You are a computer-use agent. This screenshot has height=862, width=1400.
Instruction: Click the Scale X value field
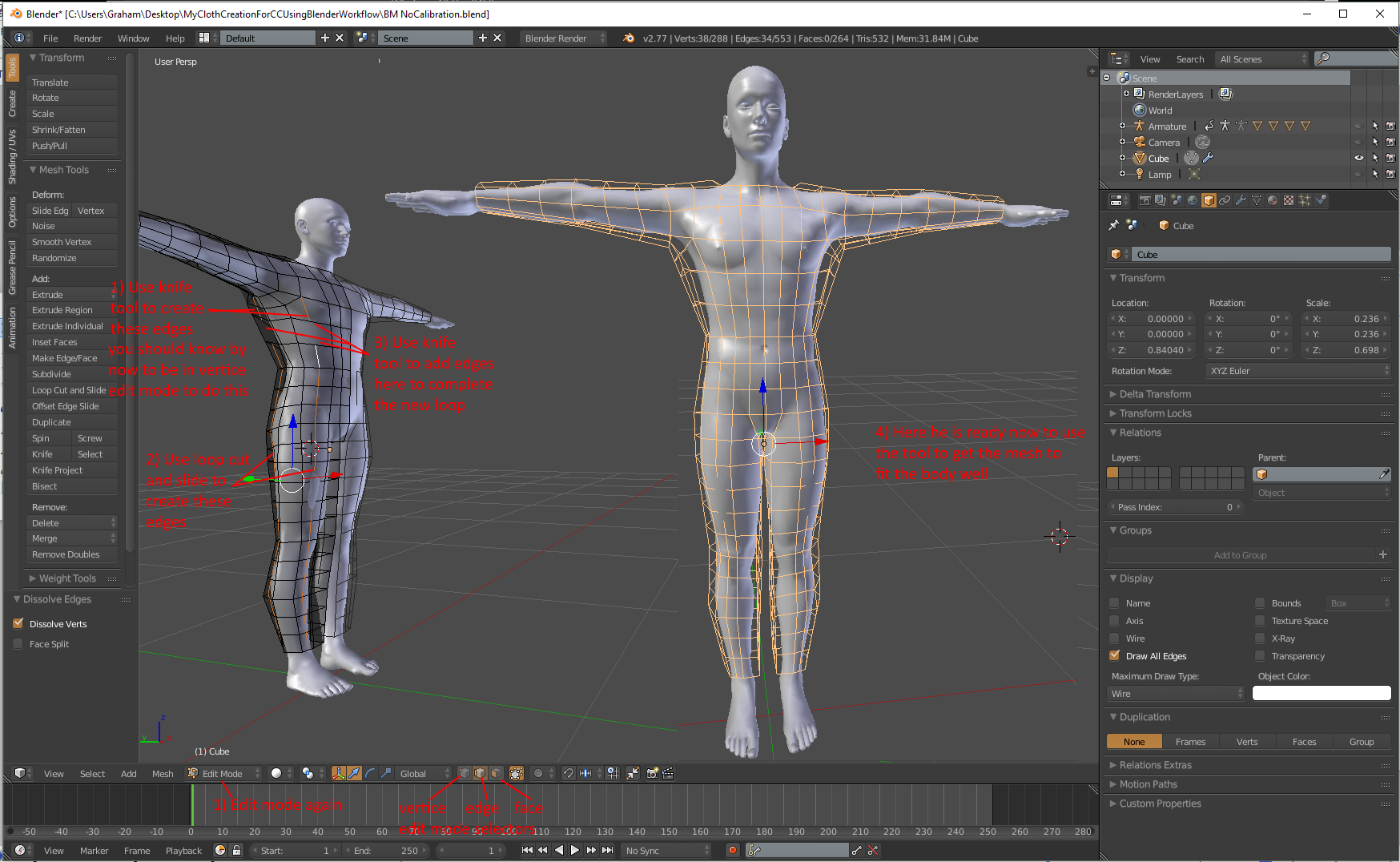coord(1346,318)
